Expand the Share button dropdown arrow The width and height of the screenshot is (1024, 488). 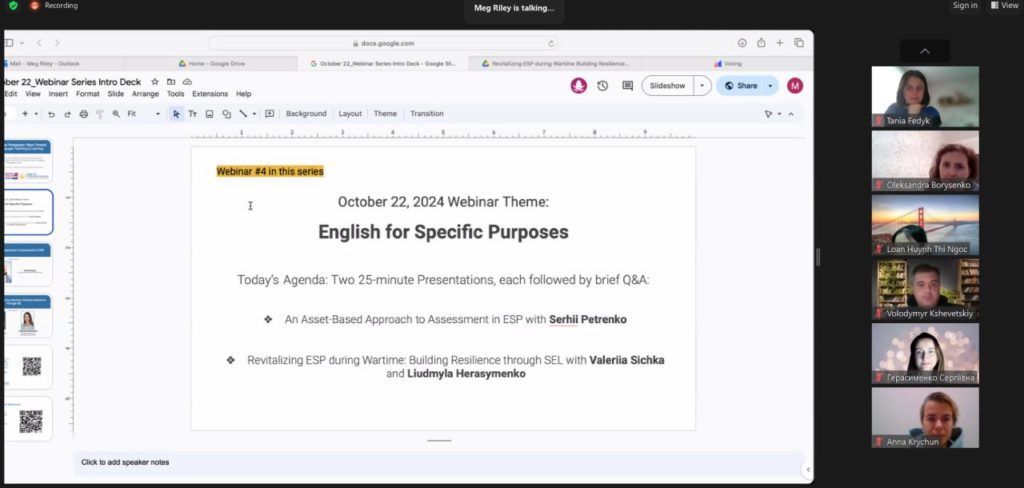[770, 86]
